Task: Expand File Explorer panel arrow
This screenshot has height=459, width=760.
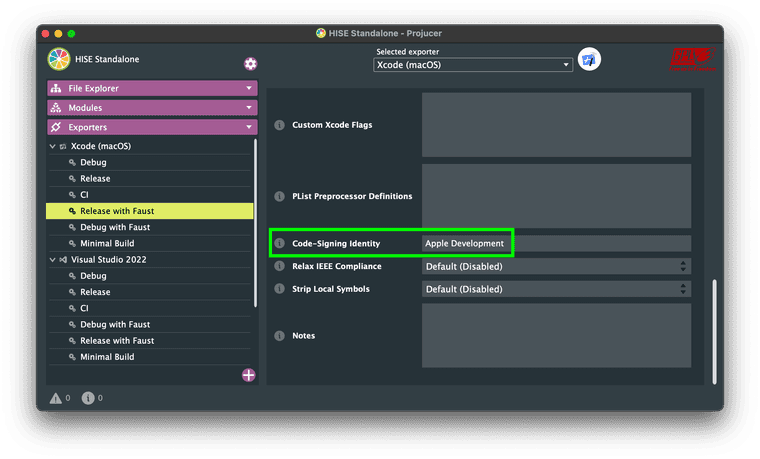Action: point(249,88)
